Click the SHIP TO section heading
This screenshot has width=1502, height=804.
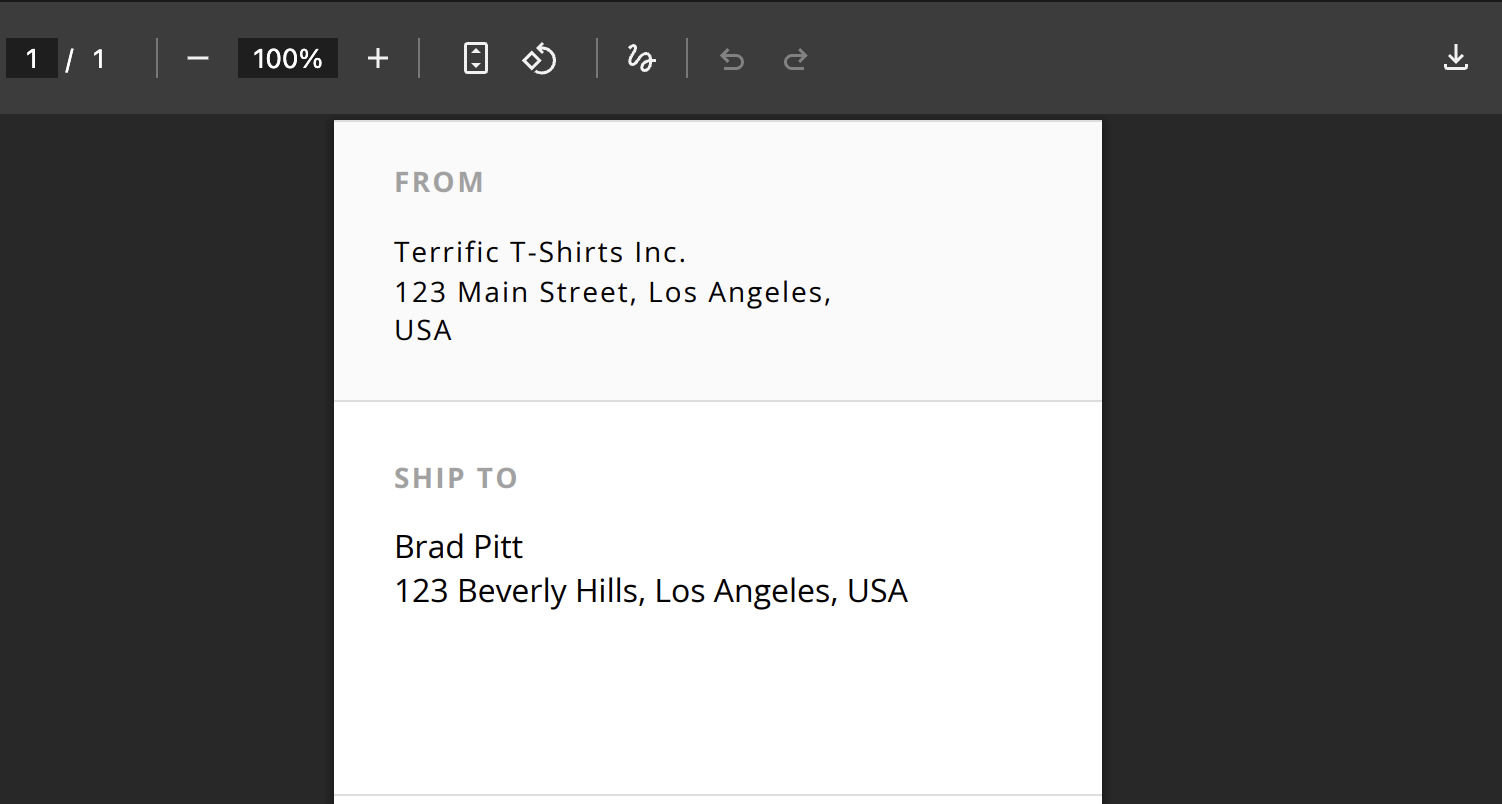pyautogui.click(x=456, y=478)
